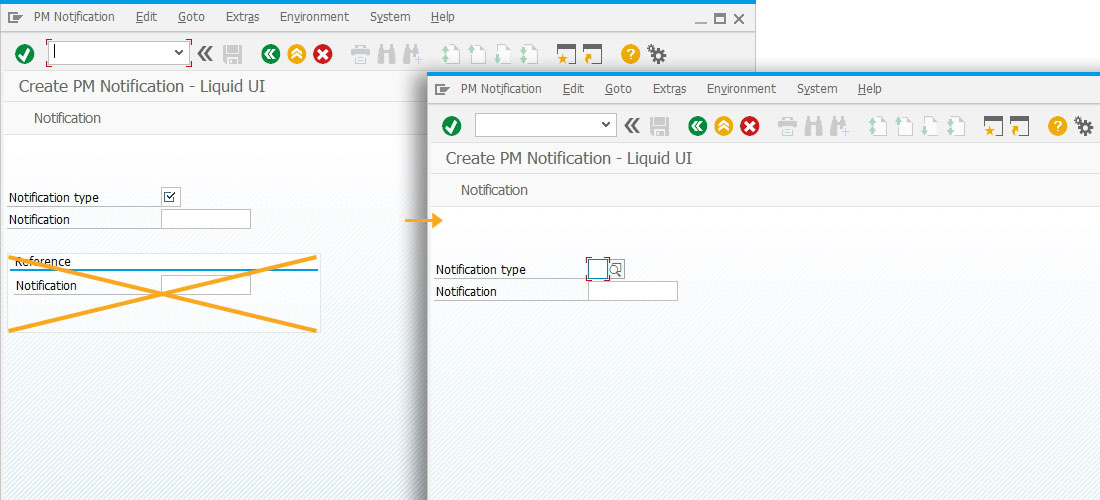Open System menu in front window
This screenshot has height=500, width=1100.
pos(817,89)
